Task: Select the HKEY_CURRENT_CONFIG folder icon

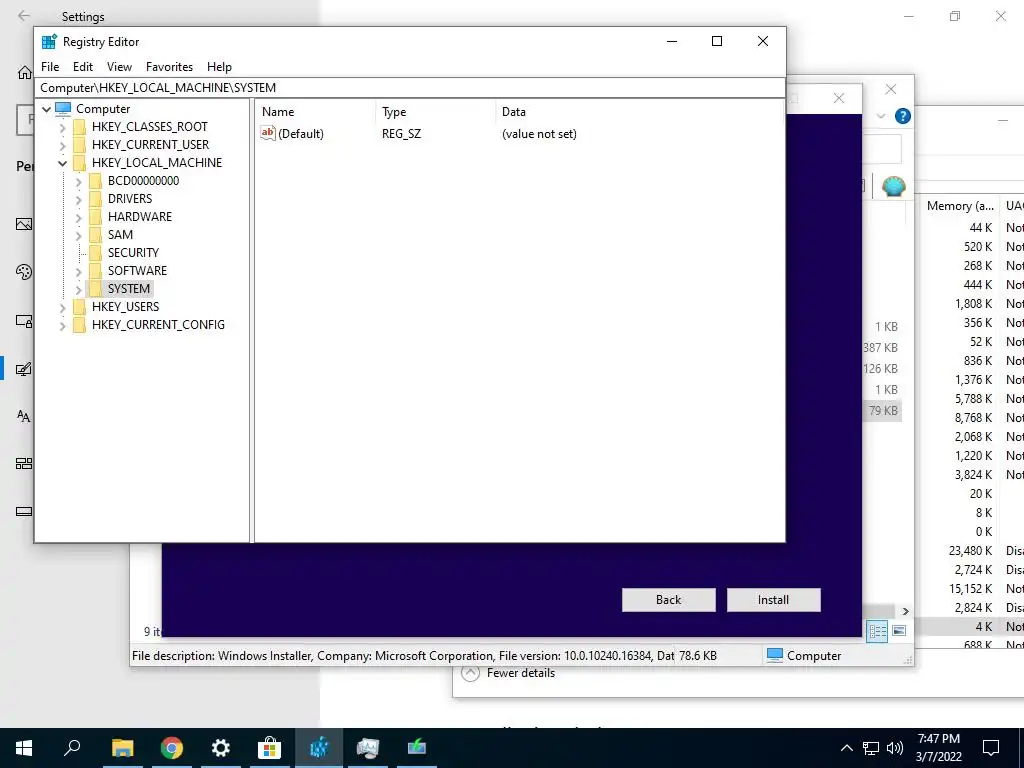Action: [79, 325]
